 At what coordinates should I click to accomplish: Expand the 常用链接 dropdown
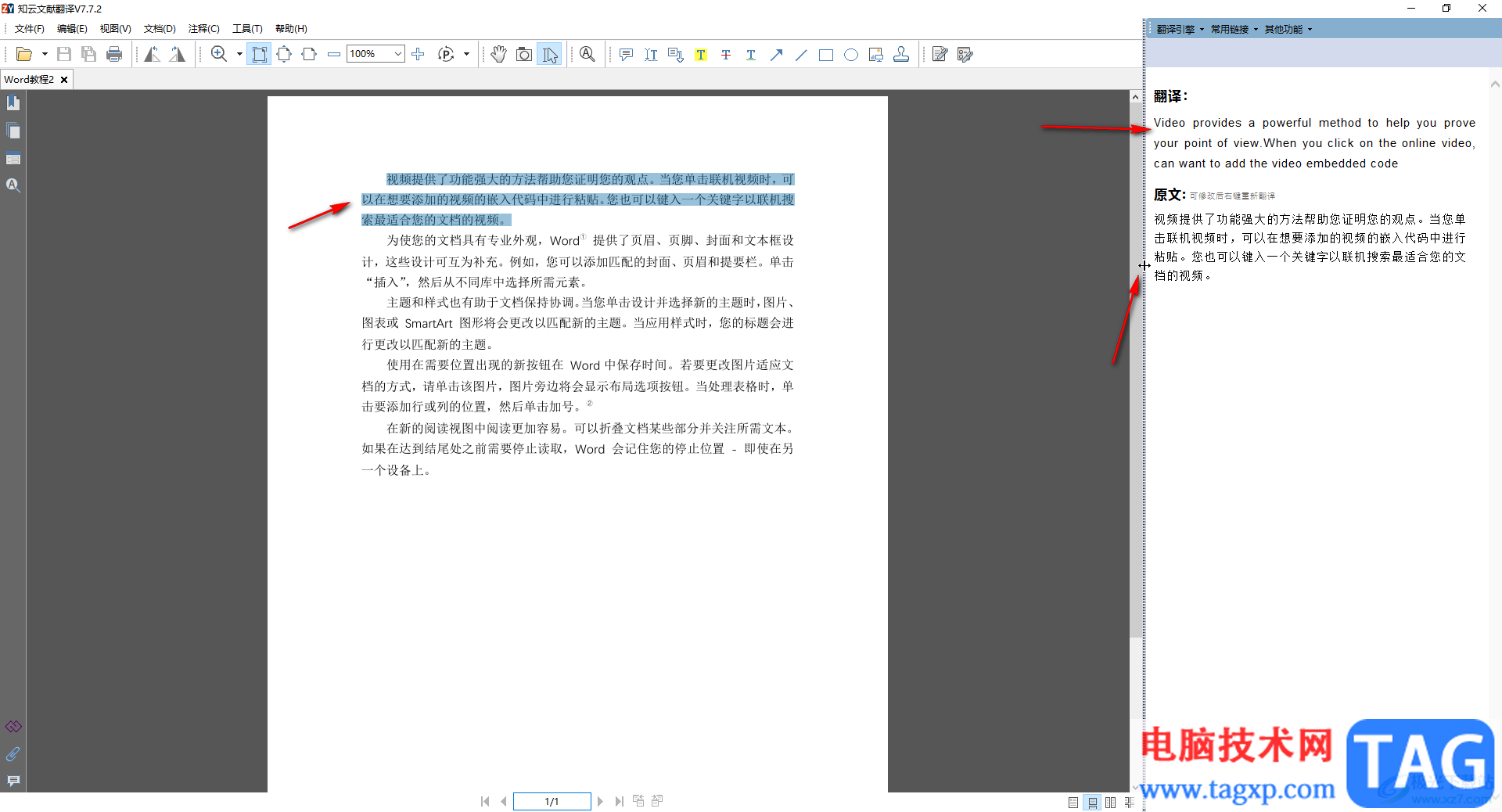click(x=1234, y=30)
